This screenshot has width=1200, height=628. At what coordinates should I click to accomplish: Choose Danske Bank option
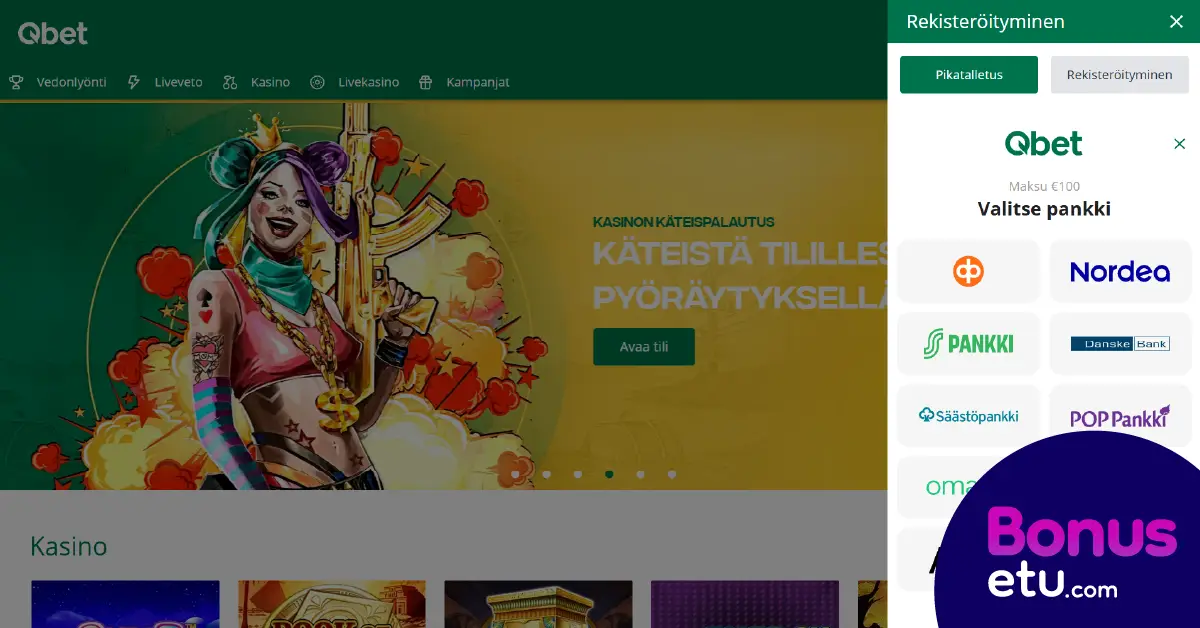click(1120, 343)
